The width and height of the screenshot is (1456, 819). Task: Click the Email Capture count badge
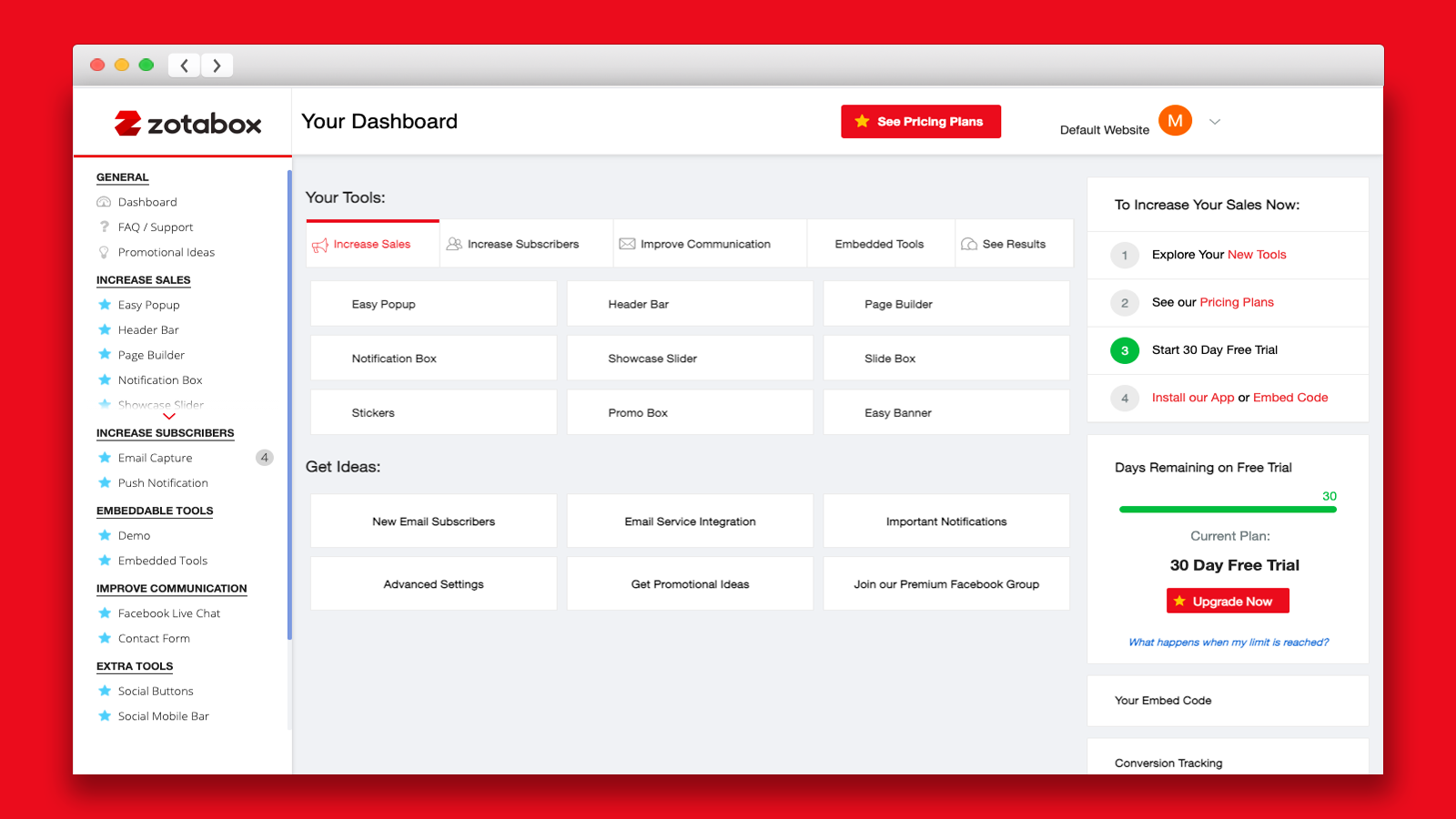click(x=264, y=458)
